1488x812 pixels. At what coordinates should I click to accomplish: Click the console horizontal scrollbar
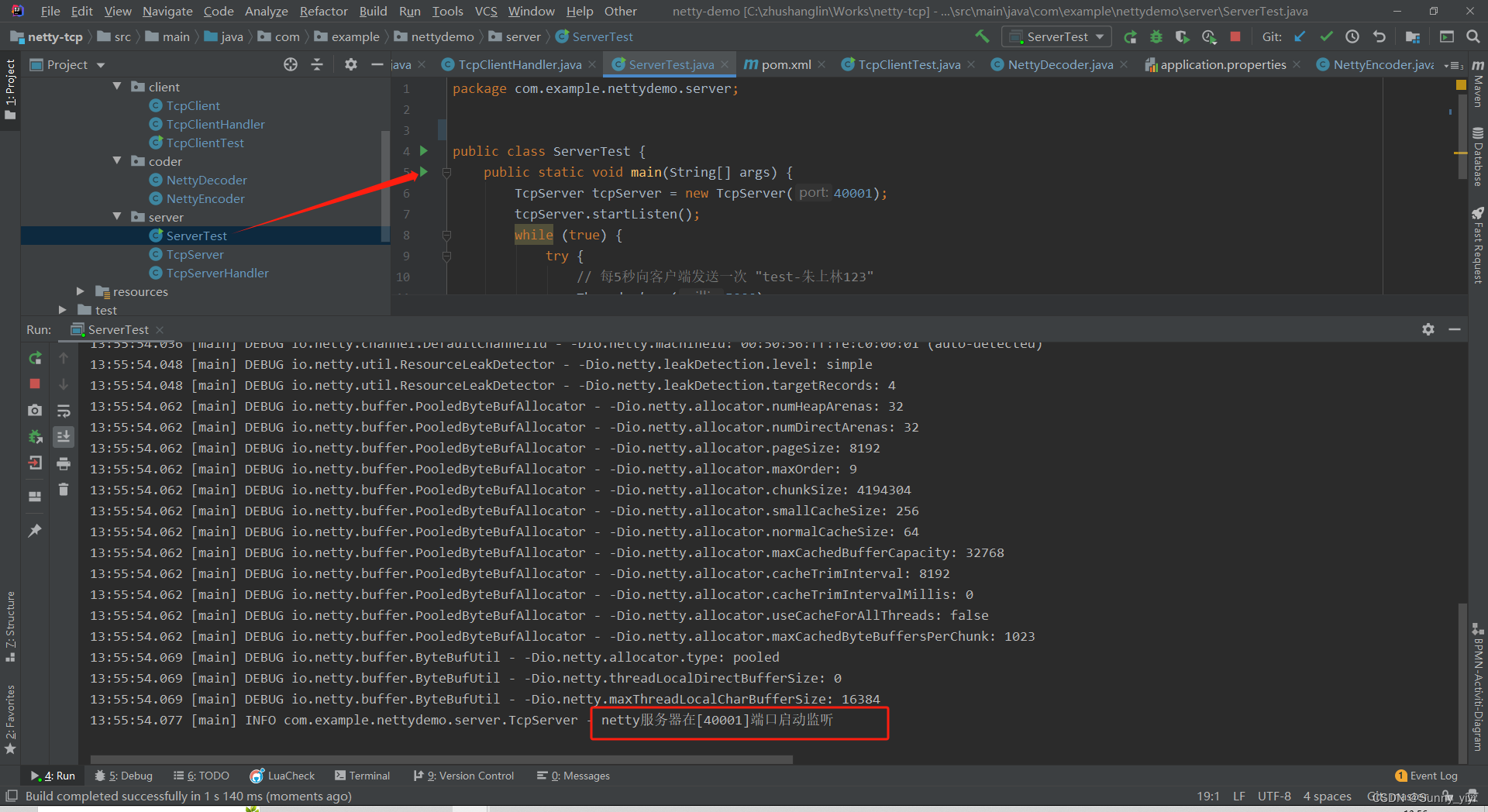[442, 759]
